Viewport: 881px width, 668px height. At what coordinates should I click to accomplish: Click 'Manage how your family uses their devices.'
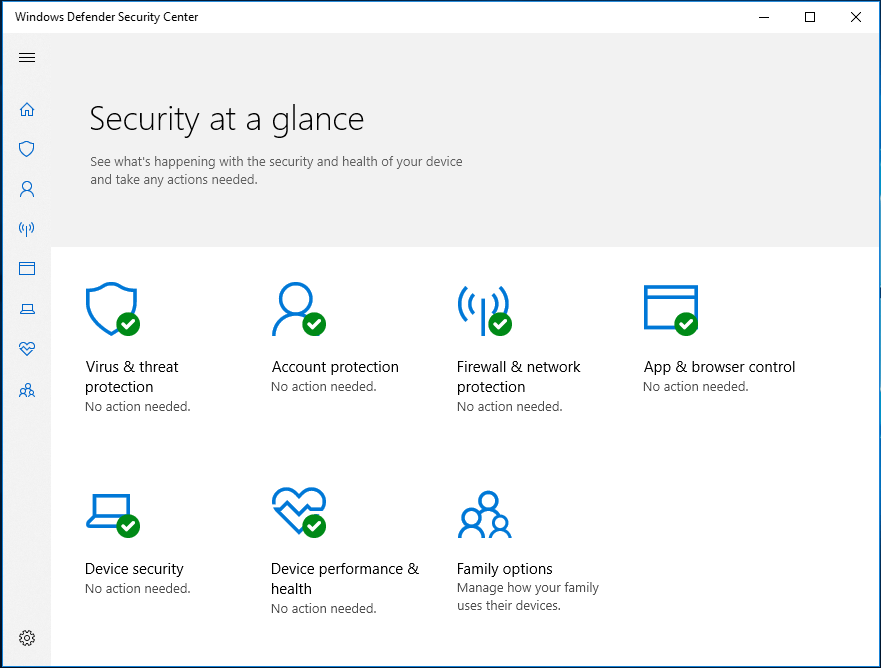(x=528, y=597)
